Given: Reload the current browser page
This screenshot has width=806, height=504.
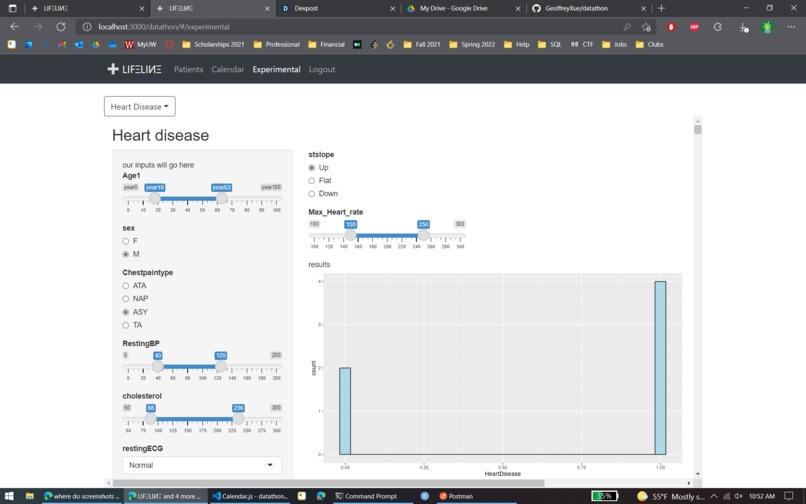Looking at the screenshot, I should [61, 27].
